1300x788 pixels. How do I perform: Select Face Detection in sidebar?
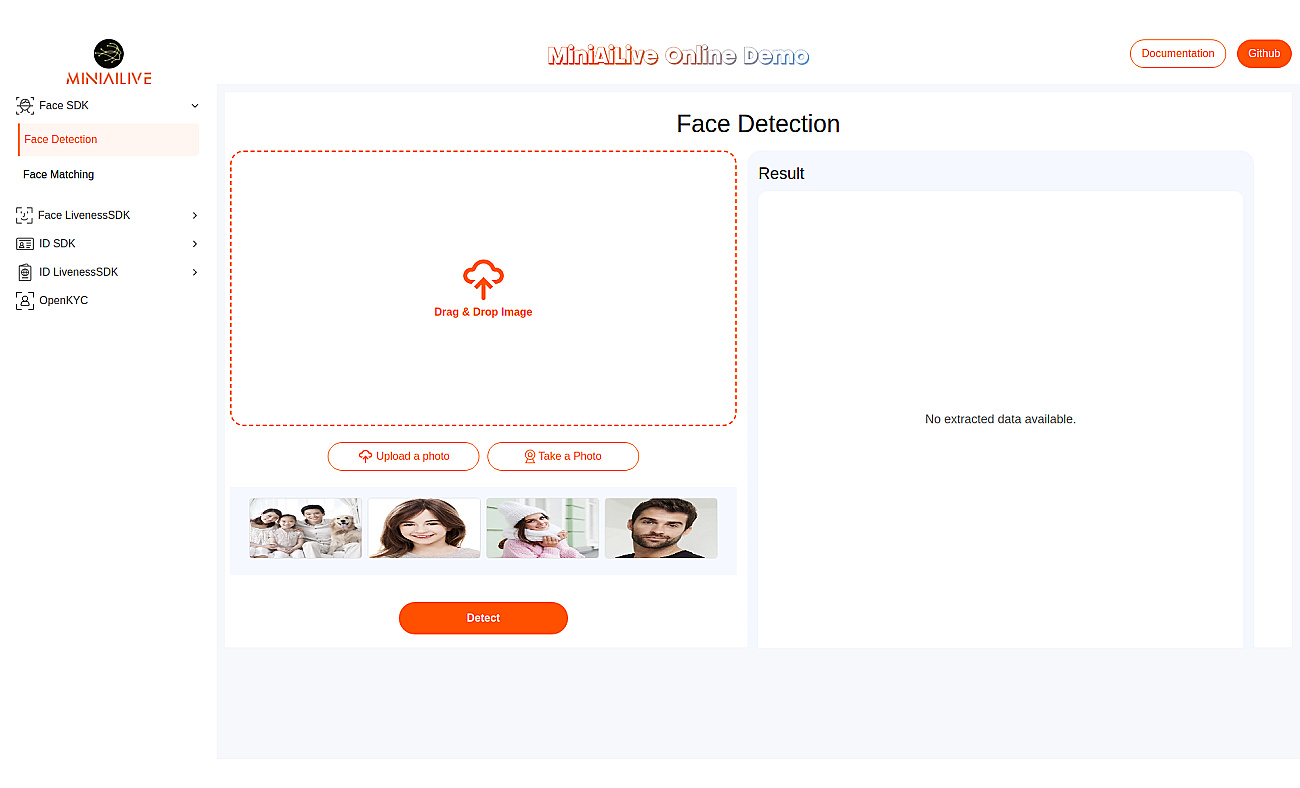tap(108, 140)
